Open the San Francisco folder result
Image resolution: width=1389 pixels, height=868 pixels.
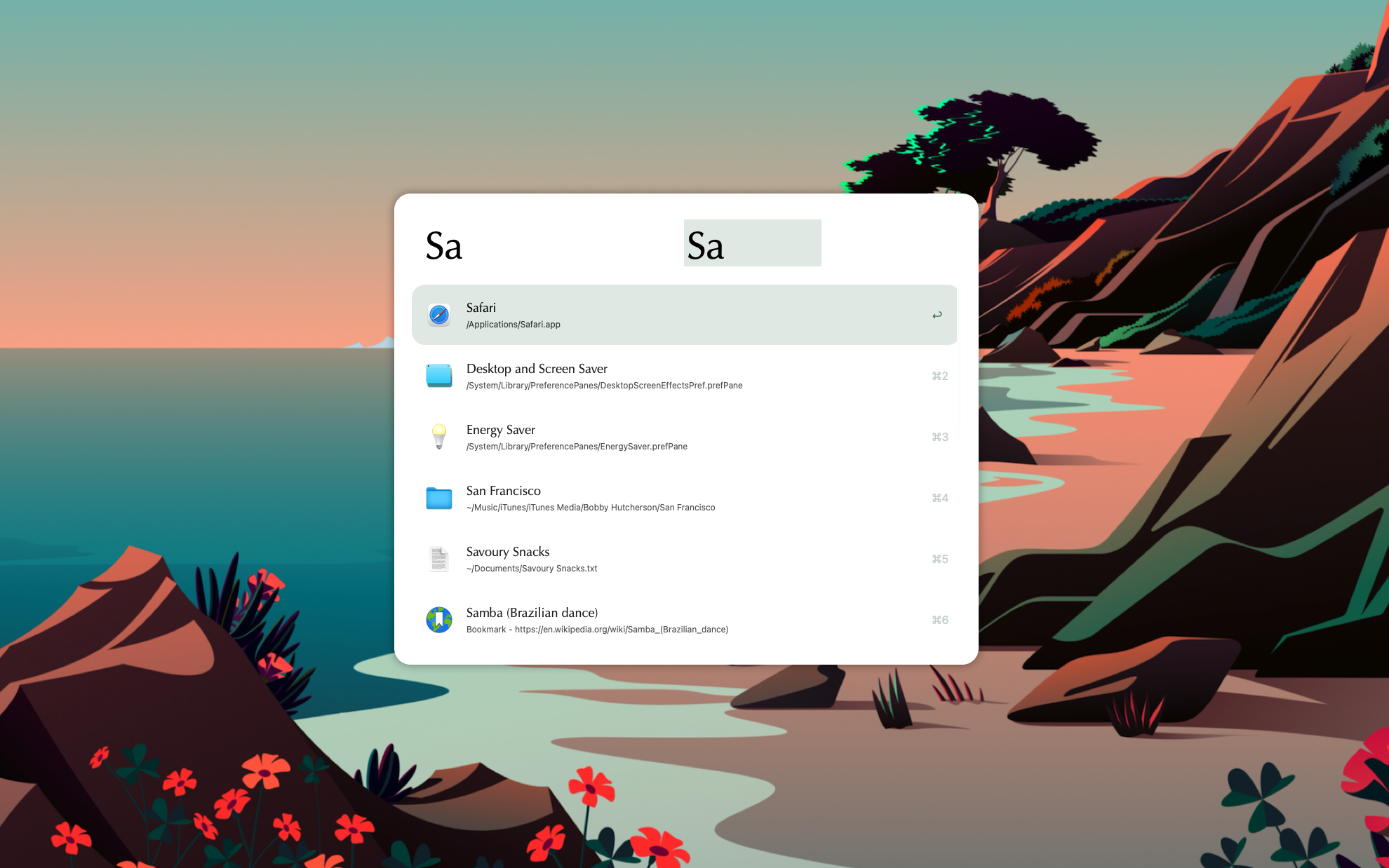coord(504,491)
